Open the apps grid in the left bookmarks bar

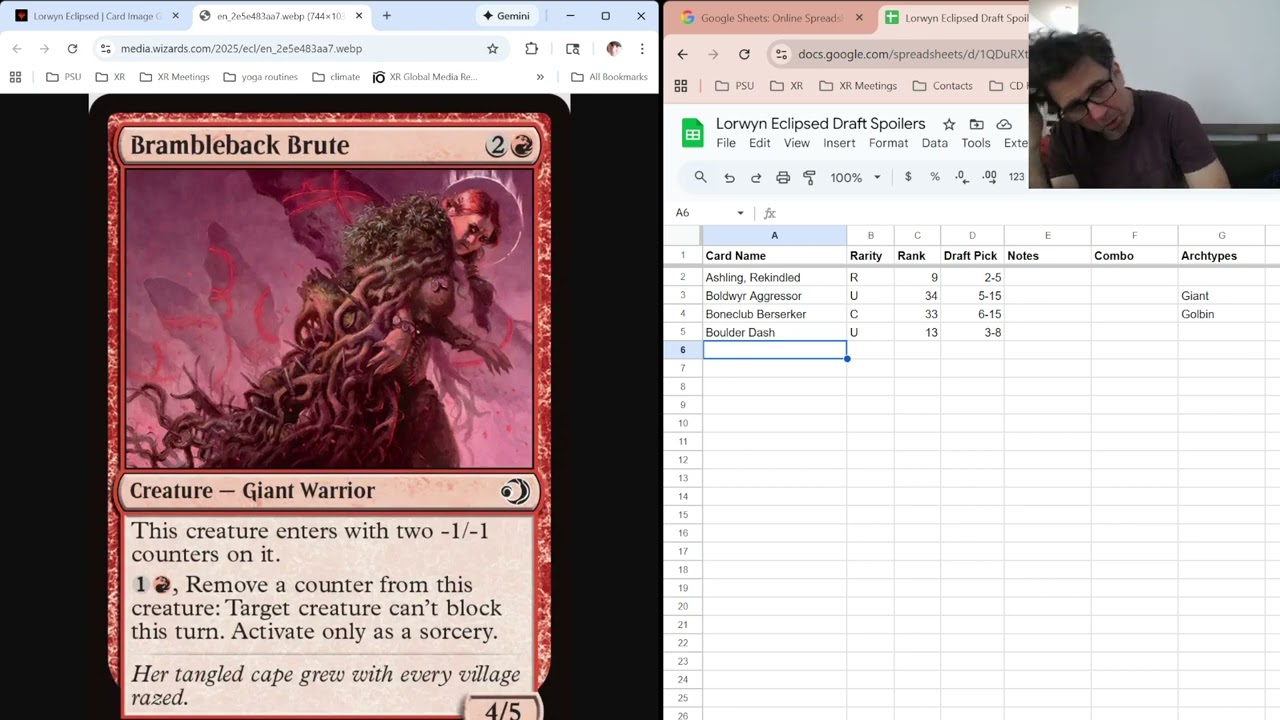click(15, 76)
